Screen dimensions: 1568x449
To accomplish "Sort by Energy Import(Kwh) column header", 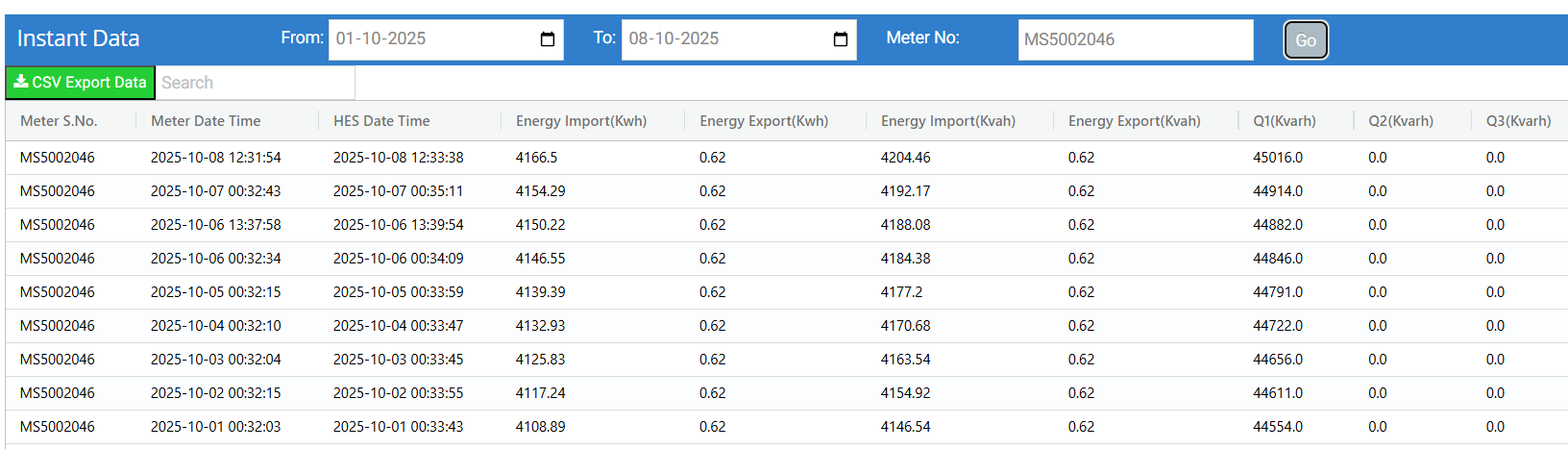I will tap(581, 121).
